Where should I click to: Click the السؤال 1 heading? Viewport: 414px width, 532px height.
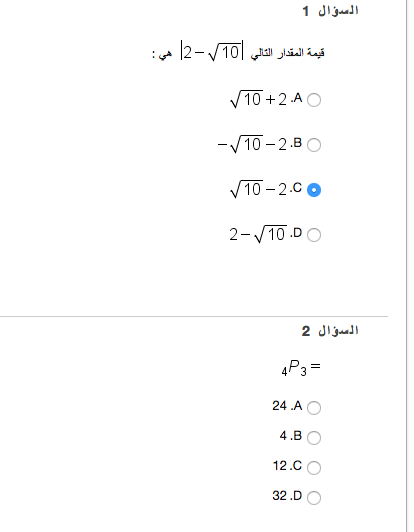(330, 11)
